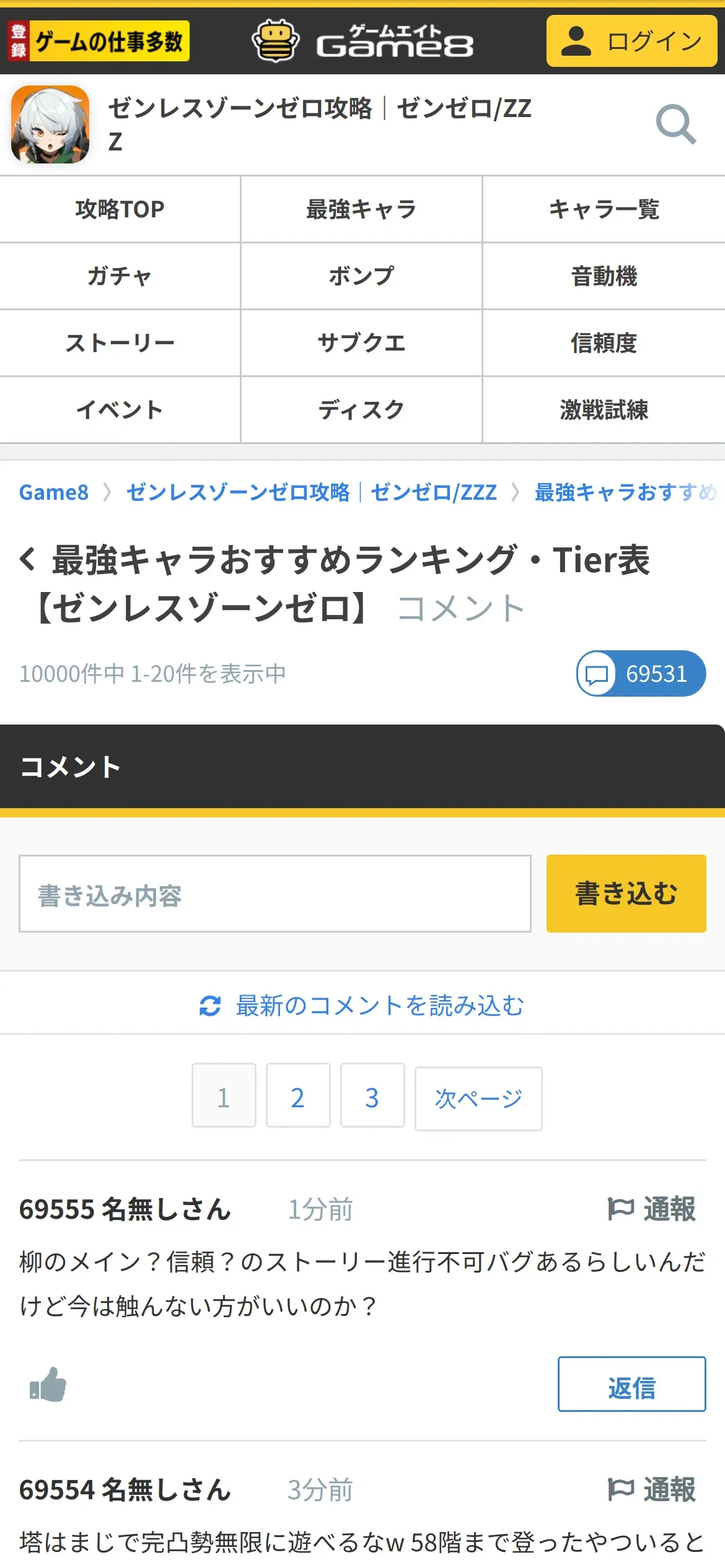Go to comment page 2
Image resolution: width=725 pixels, height=1568 pixels.
tap(298, 1095)
